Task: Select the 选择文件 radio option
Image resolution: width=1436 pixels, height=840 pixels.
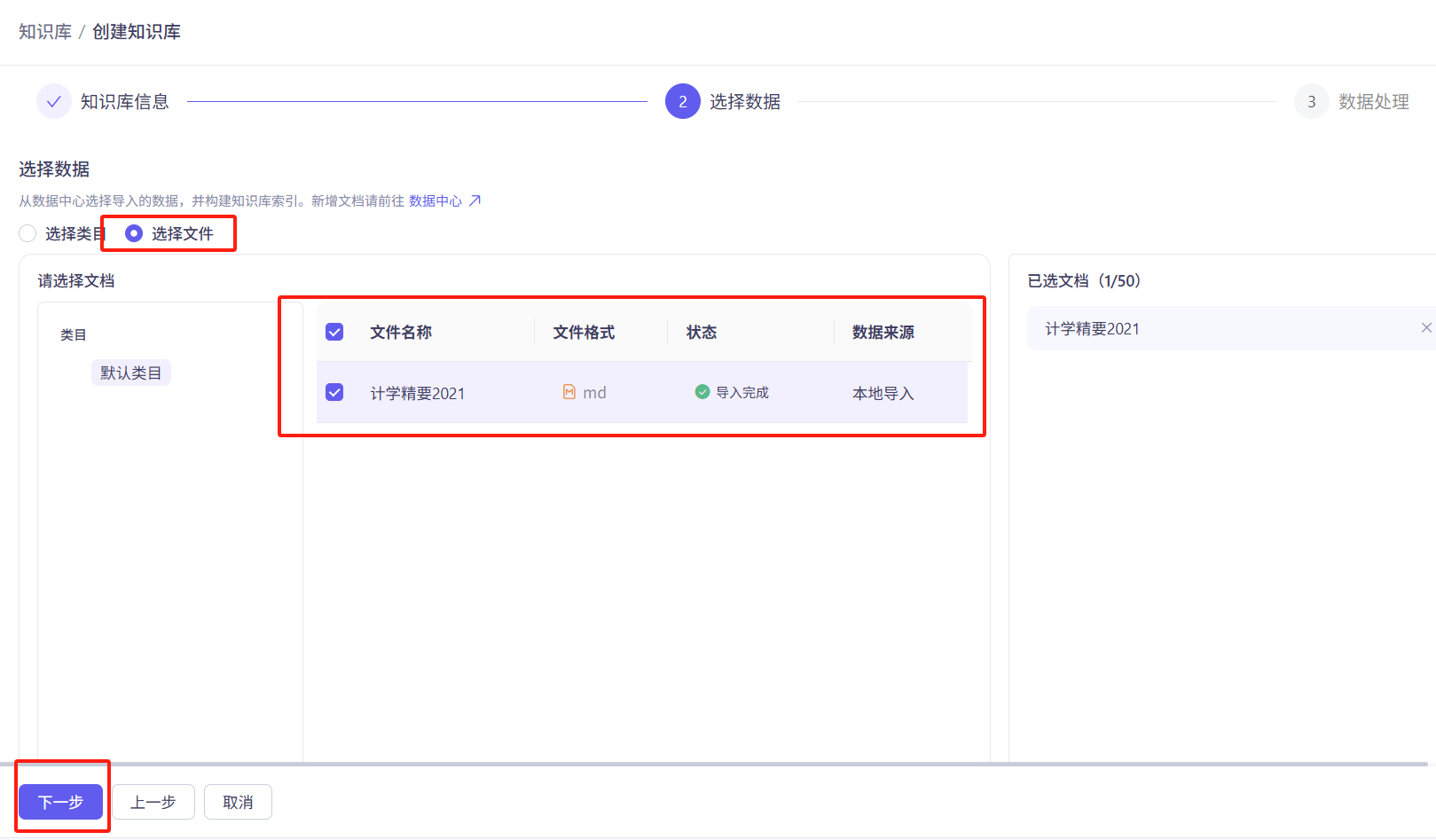Action: [134, 232]
